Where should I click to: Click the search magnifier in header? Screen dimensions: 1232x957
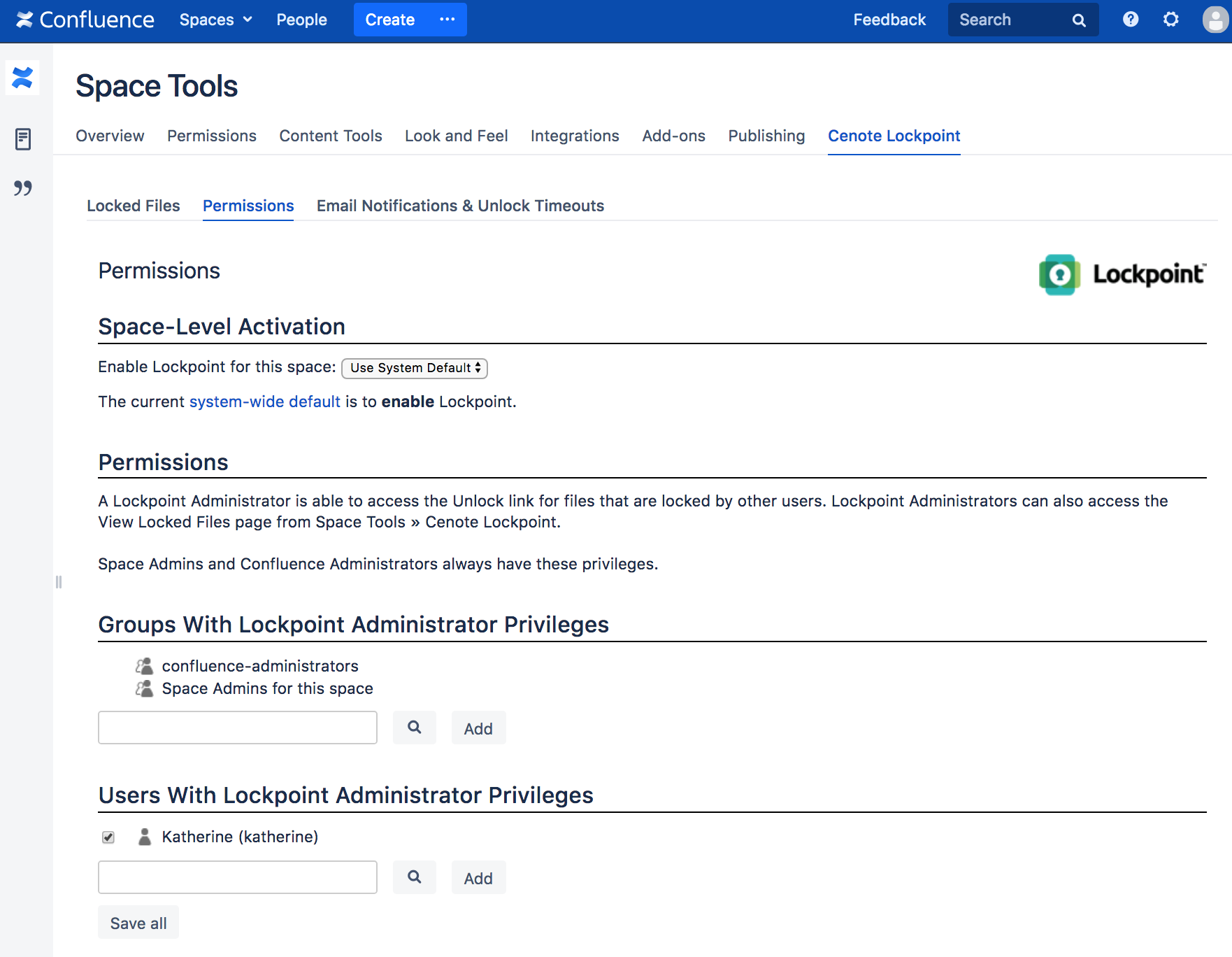[1079, 20]
